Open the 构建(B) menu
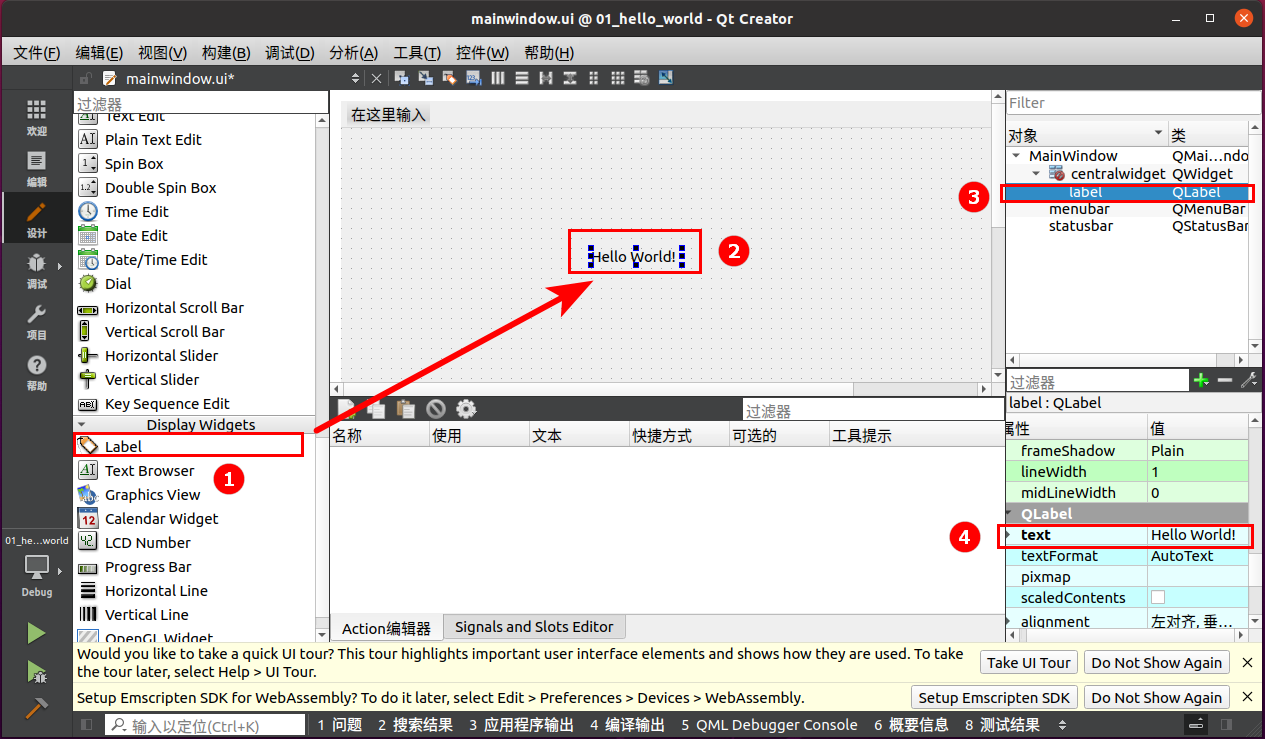 pyautogui.click(x=226, y=53)
